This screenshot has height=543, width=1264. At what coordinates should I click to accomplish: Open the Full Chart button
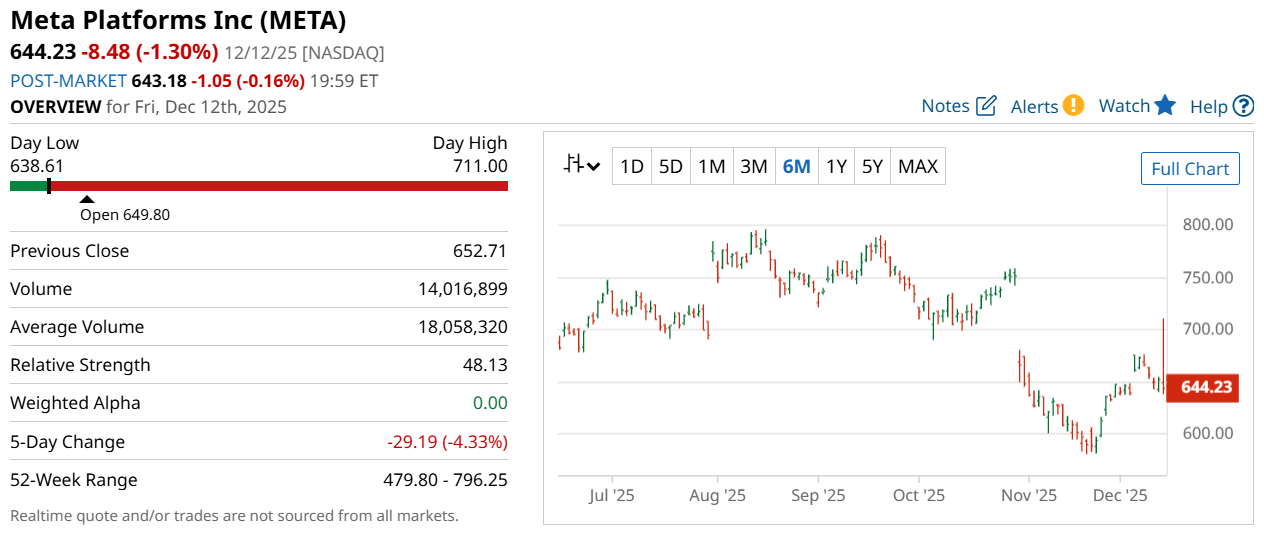(1190, 169)
